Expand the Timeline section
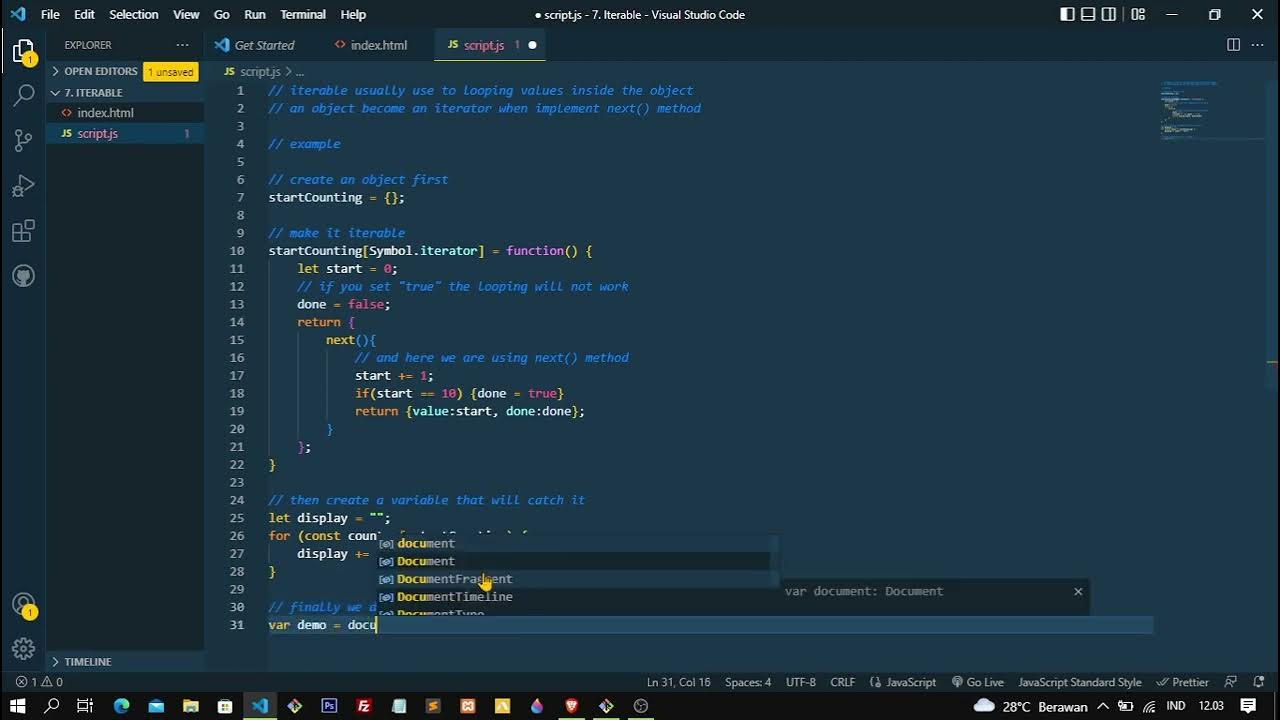 tap(88, 662)
